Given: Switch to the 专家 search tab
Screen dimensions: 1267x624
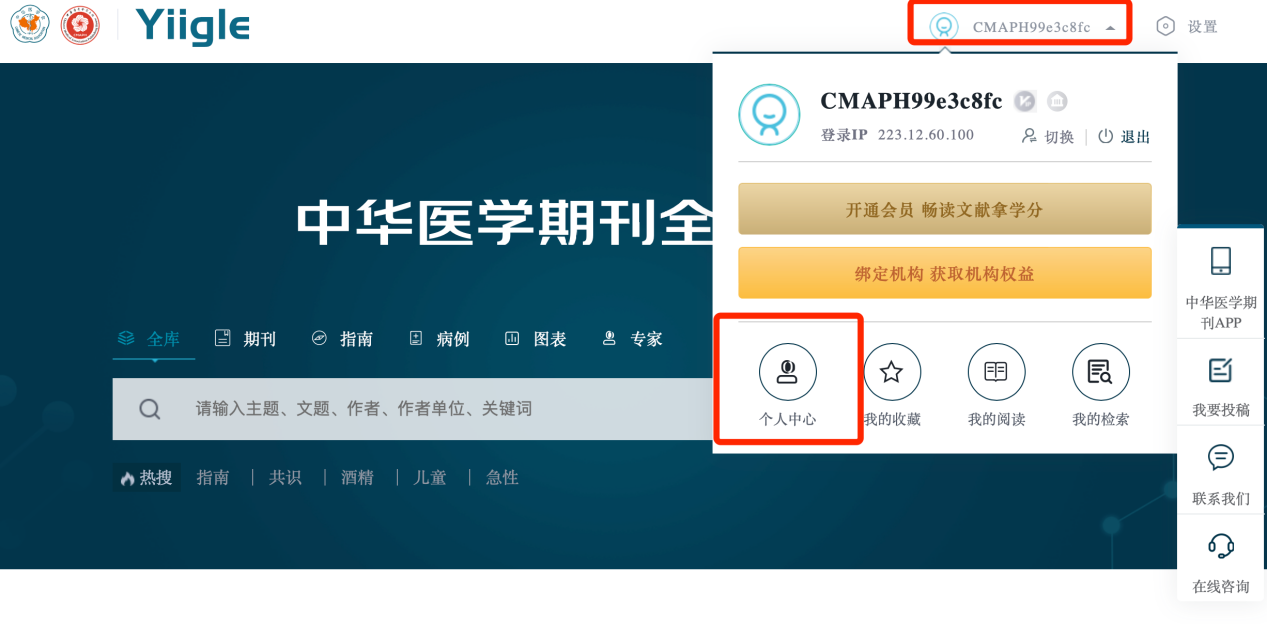Looking at the screenshot, I should click(x=631, y=339).
